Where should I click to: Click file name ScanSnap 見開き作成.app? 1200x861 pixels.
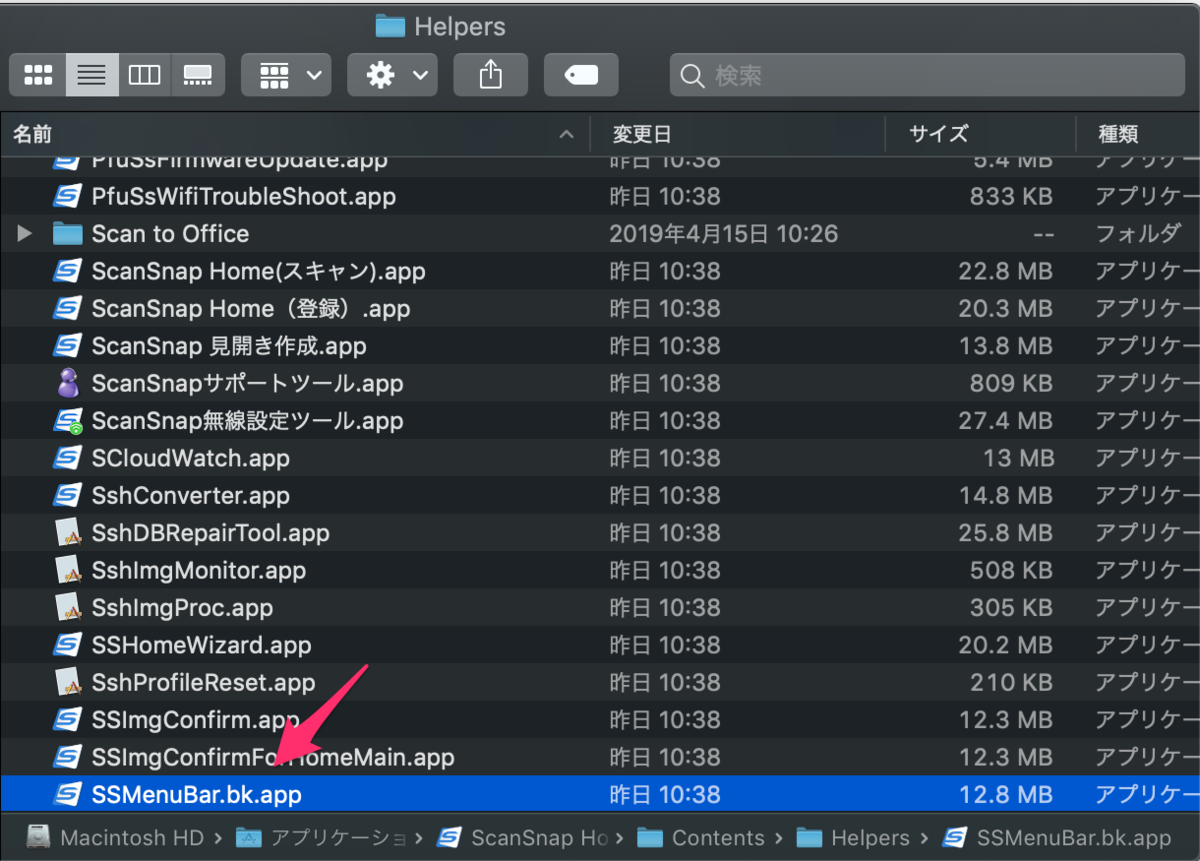pyautogui.click(x=228, y=346)
